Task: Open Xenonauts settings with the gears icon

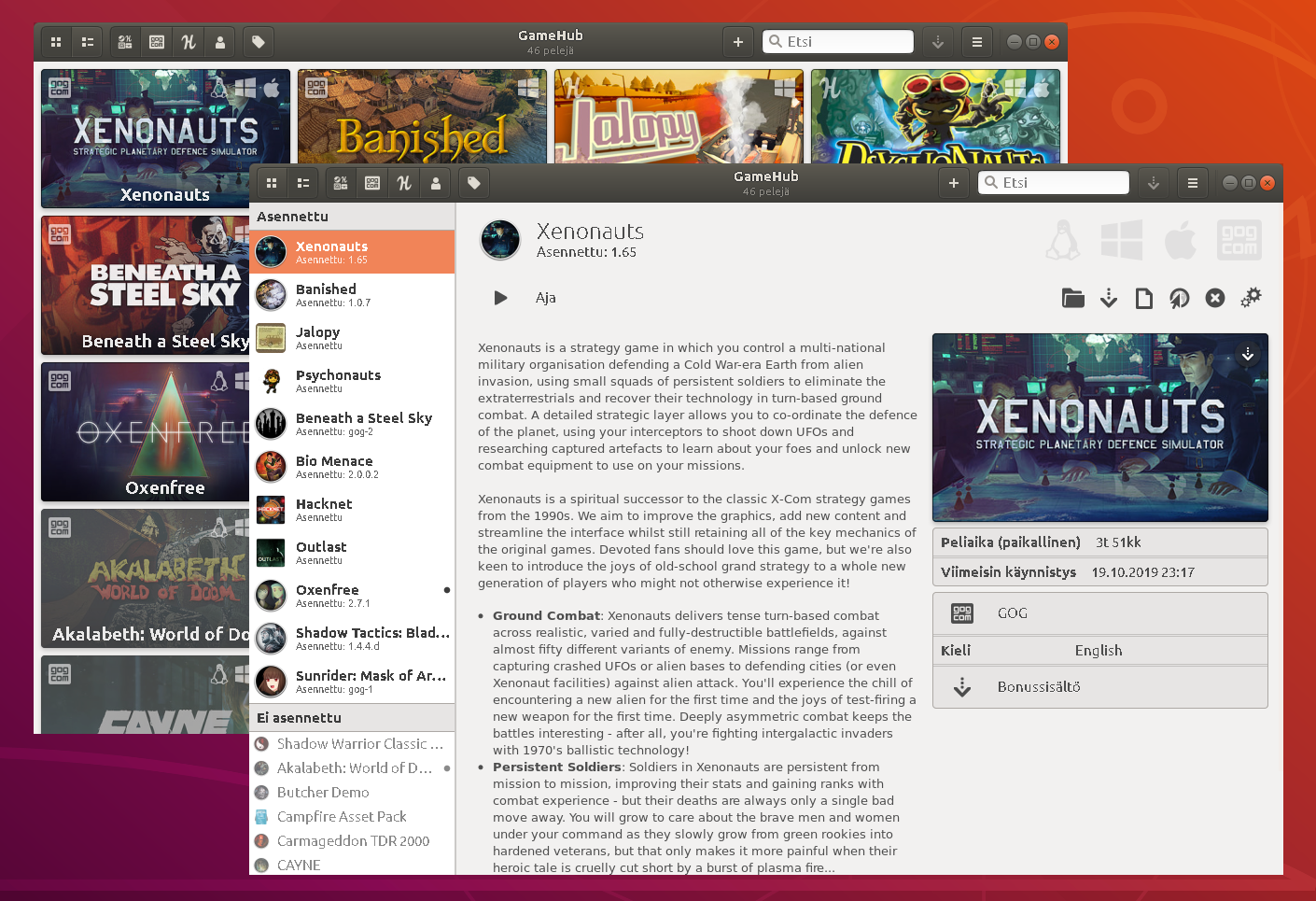Action: [x=1251, y=298]
